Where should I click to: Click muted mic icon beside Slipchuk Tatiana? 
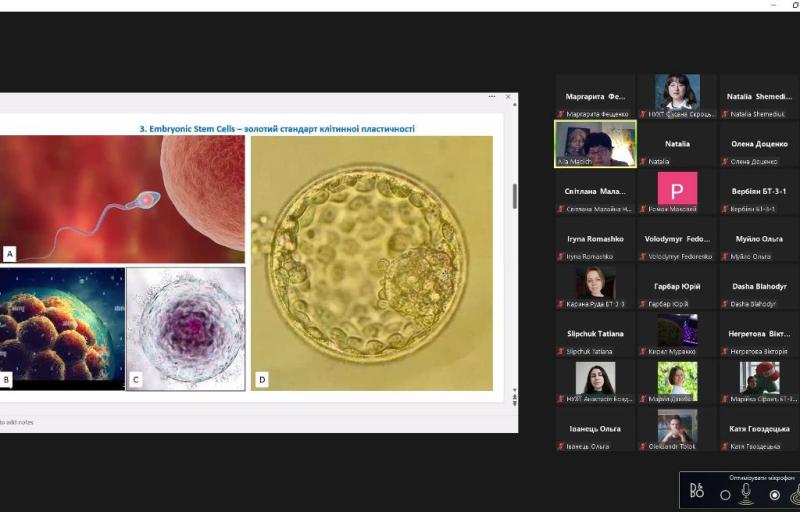click(561, 351)
